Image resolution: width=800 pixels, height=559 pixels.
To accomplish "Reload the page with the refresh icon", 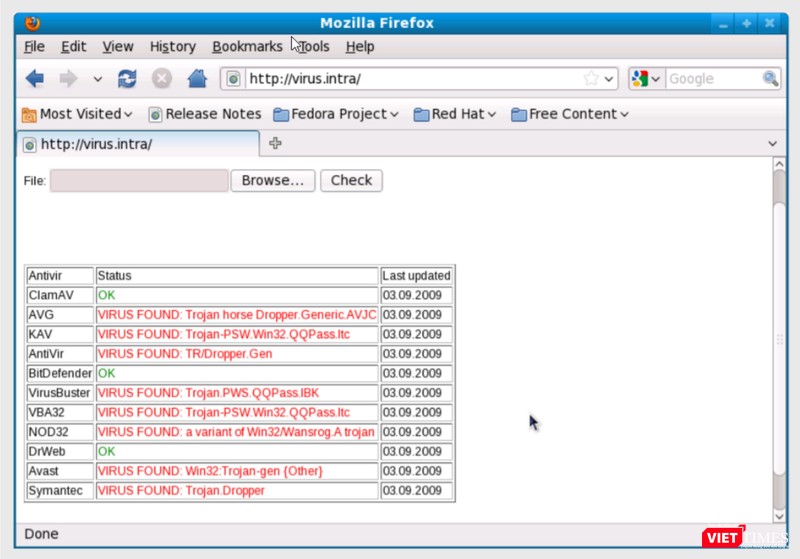I will (127, 79).
